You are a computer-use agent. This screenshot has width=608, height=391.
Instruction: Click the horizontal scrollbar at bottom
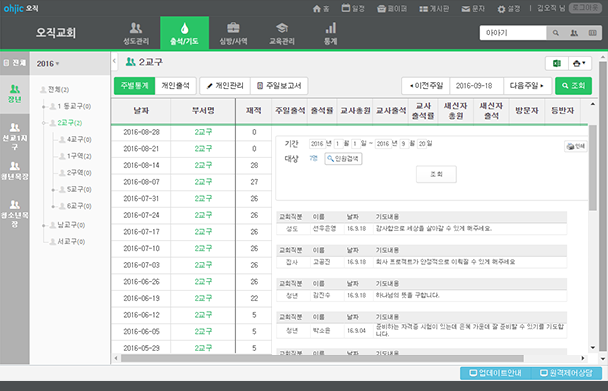tap(322, 358)
